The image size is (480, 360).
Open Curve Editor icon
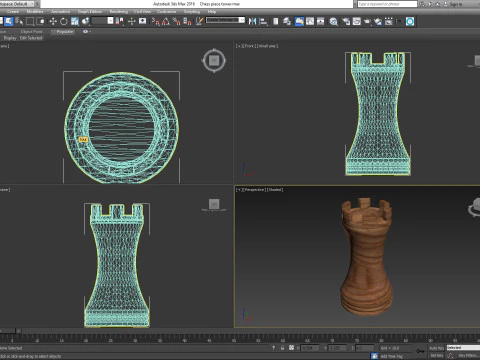tap(310, 21)
